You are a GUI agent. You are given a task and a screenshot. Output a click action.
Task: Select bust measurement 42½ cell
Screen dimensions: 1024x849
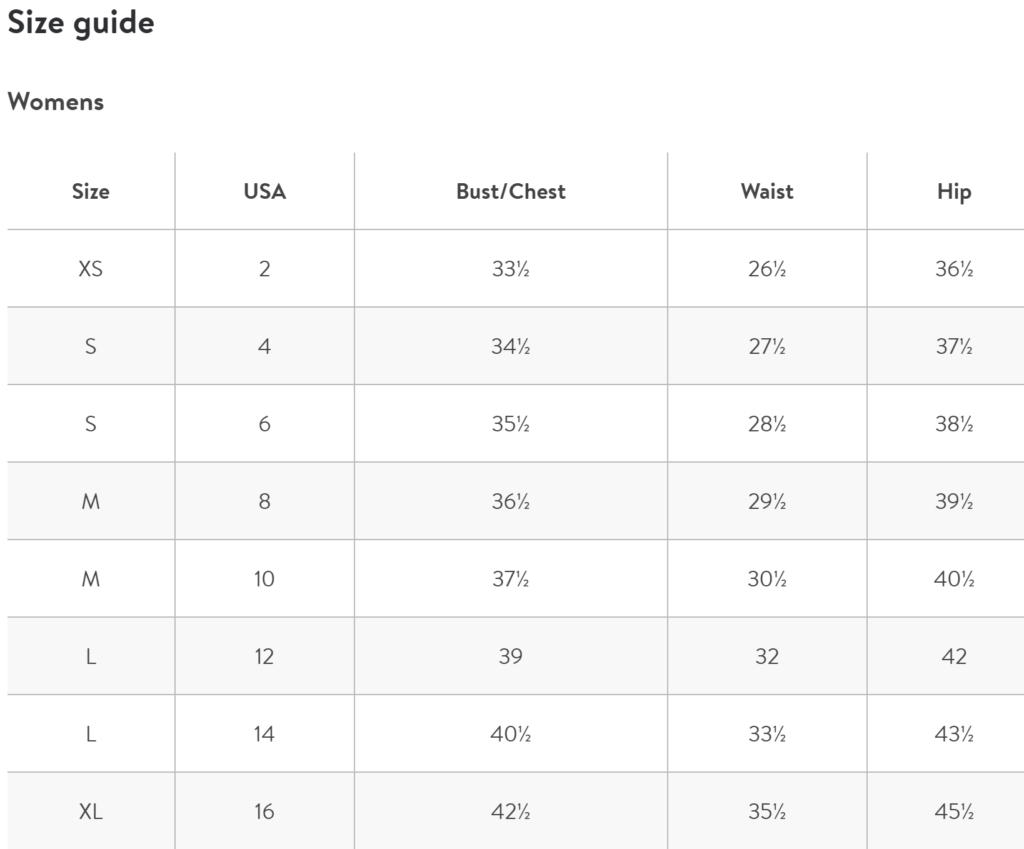[x=511, y=811]
